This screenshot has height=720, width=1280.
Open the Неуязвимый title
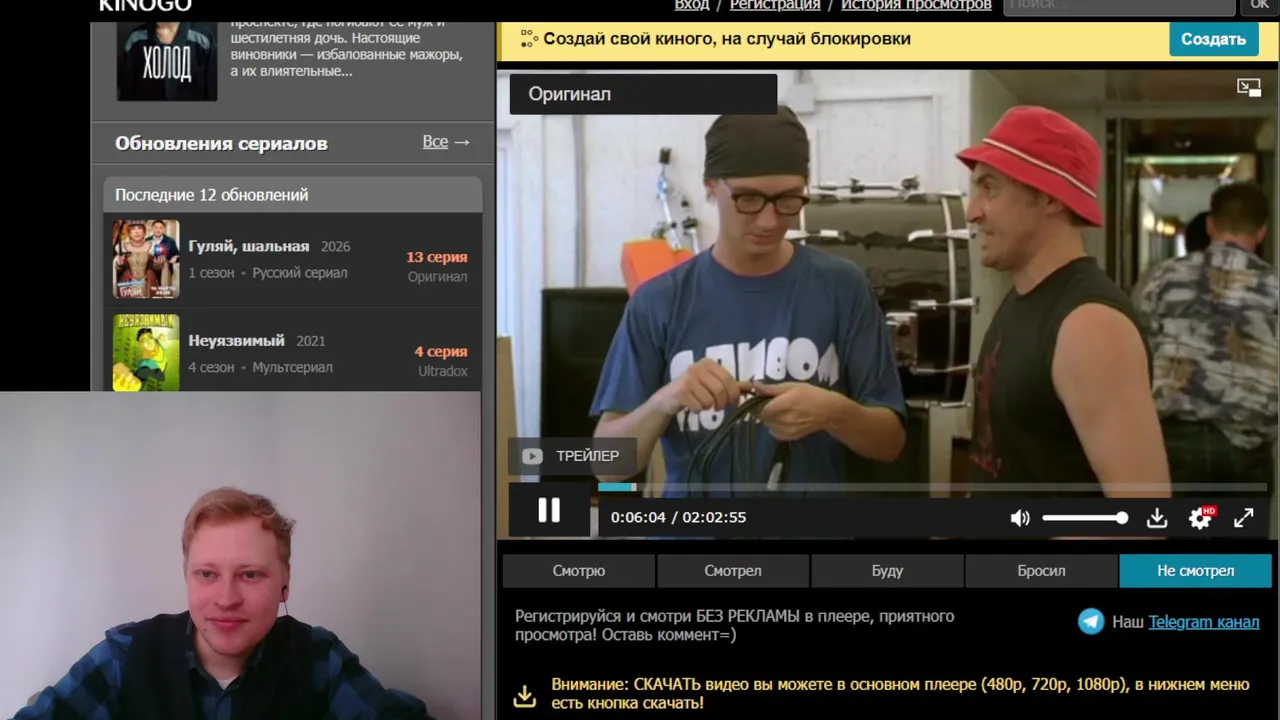click(x=237, y=340)
